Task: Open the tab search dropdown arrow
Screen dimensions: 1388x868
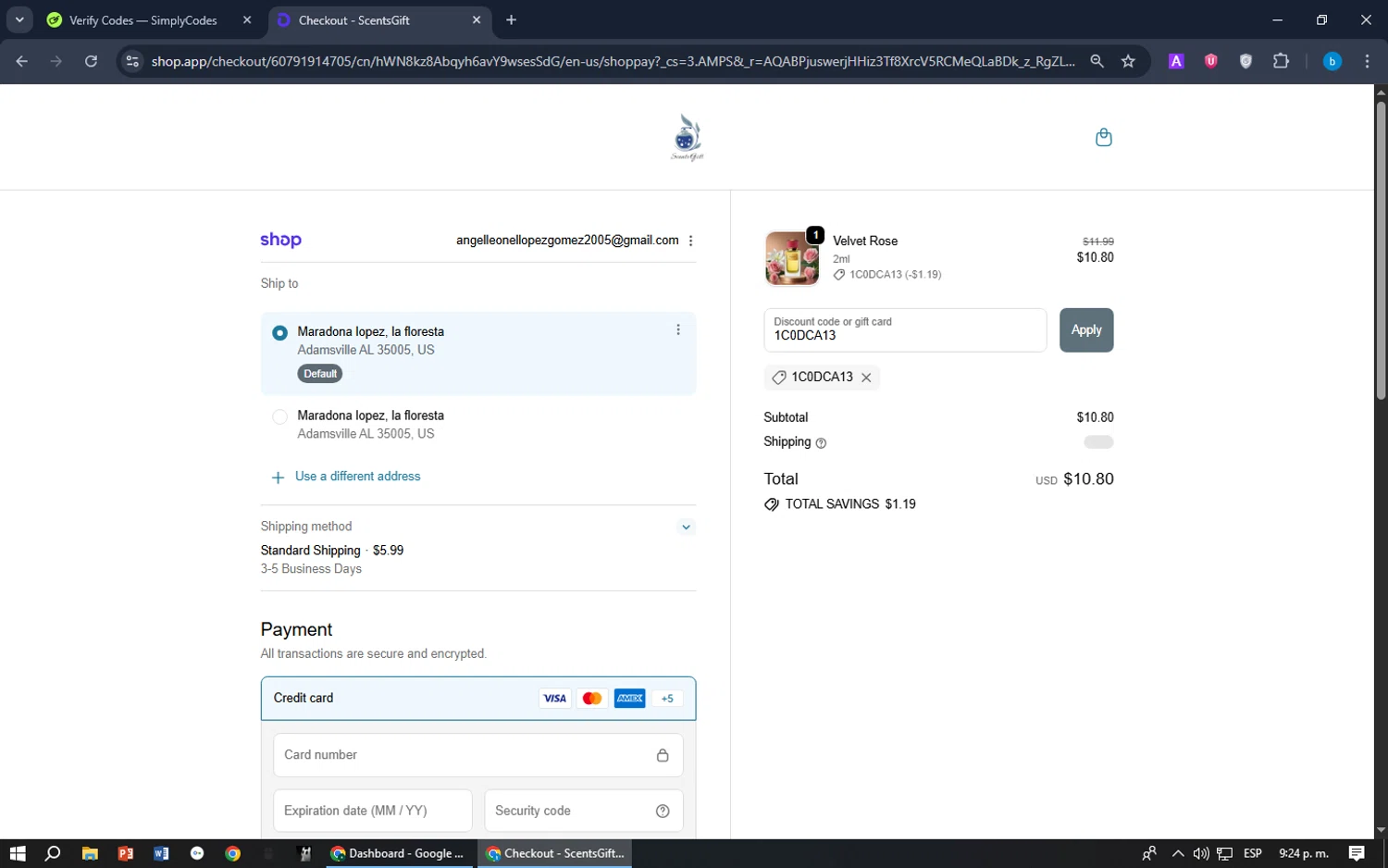Action: click(19, 19)
